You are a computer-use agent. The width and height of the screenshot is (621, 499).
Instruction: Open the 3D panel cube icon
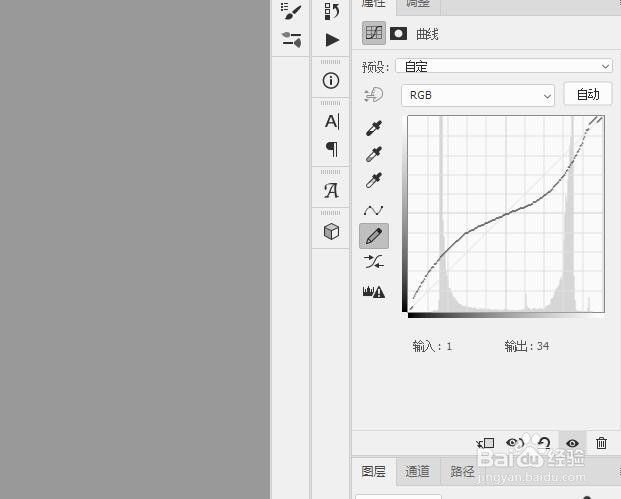pyautogui.click(x=331, y=231)
